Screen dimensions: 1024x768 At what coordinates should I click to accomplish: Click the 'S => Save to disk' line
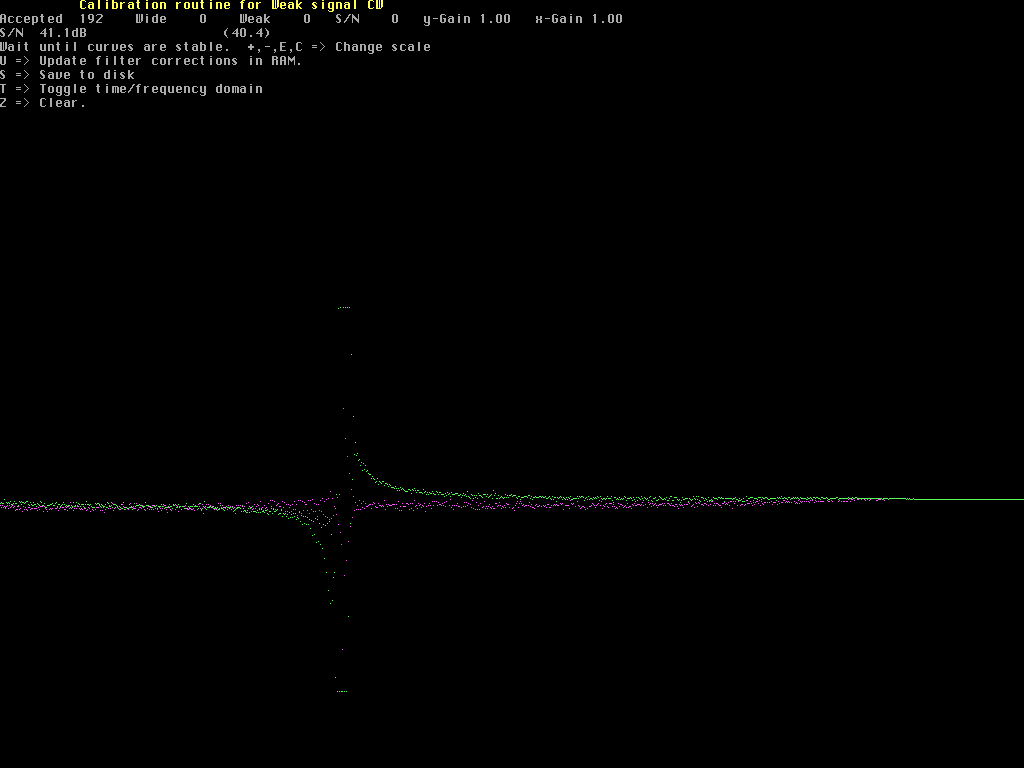coord(67,75)
